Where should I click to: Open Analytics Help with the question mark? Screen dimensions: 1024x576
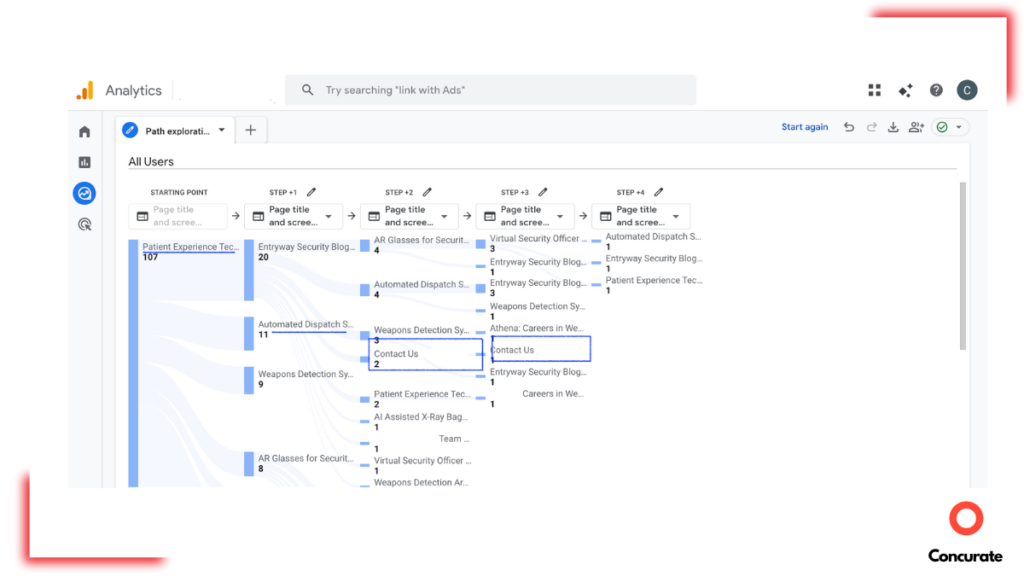936,90
